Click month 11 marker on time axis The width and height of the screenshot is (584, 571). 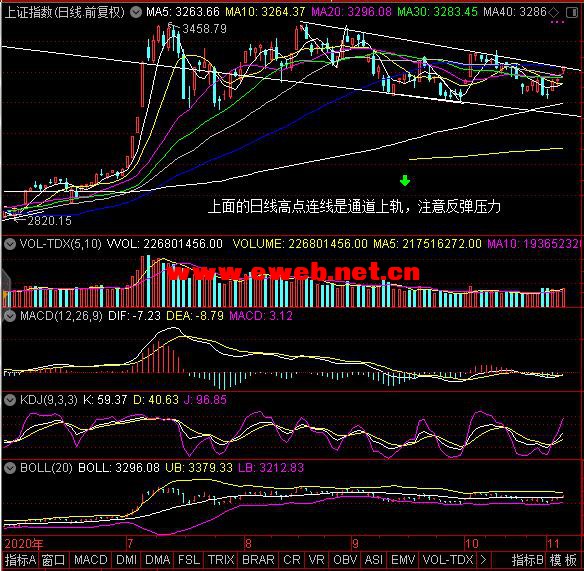tap(553, 544)
